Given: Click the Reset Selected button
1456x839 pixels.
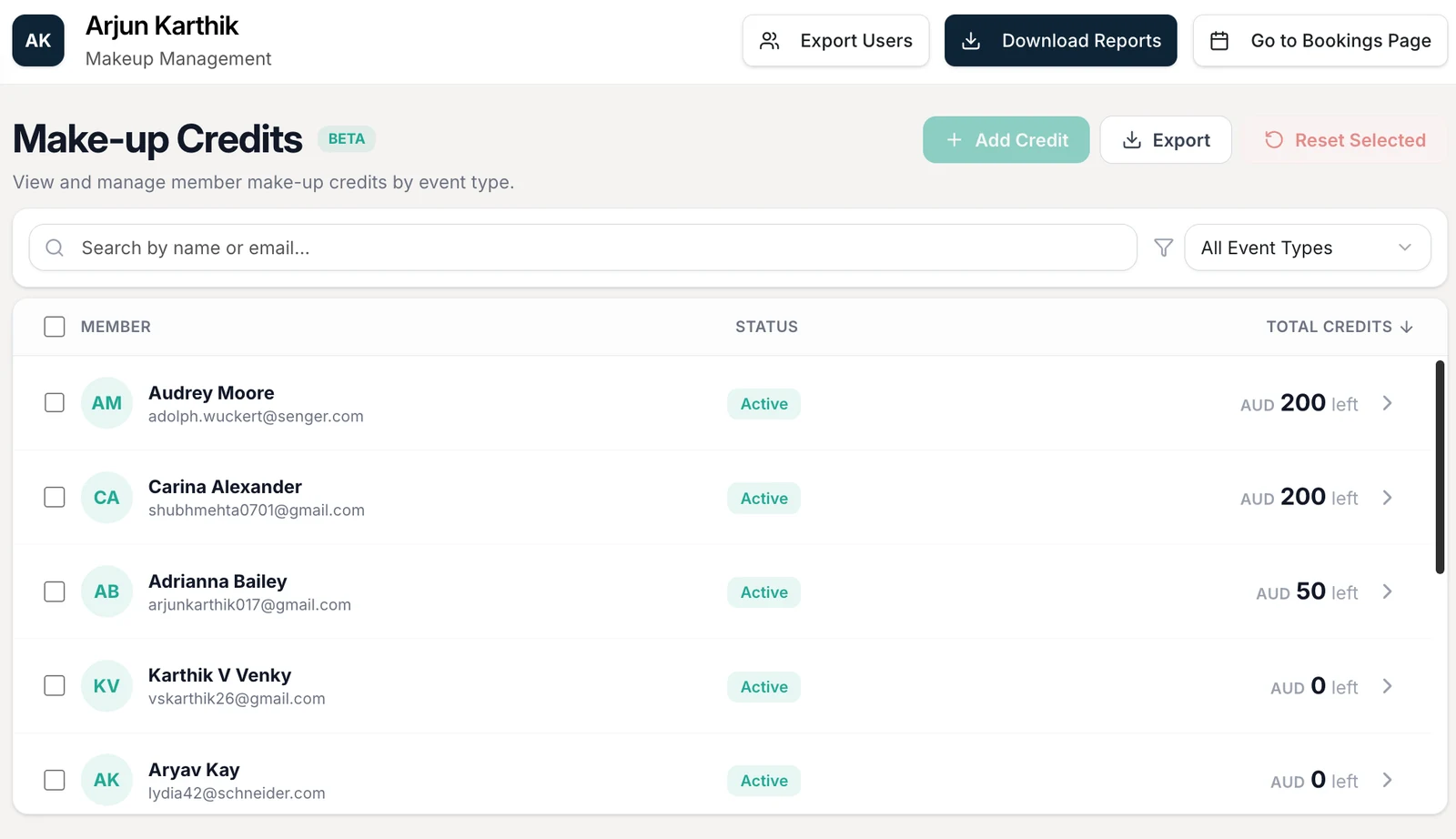Looking at the screenshot, I should 1345,140.
